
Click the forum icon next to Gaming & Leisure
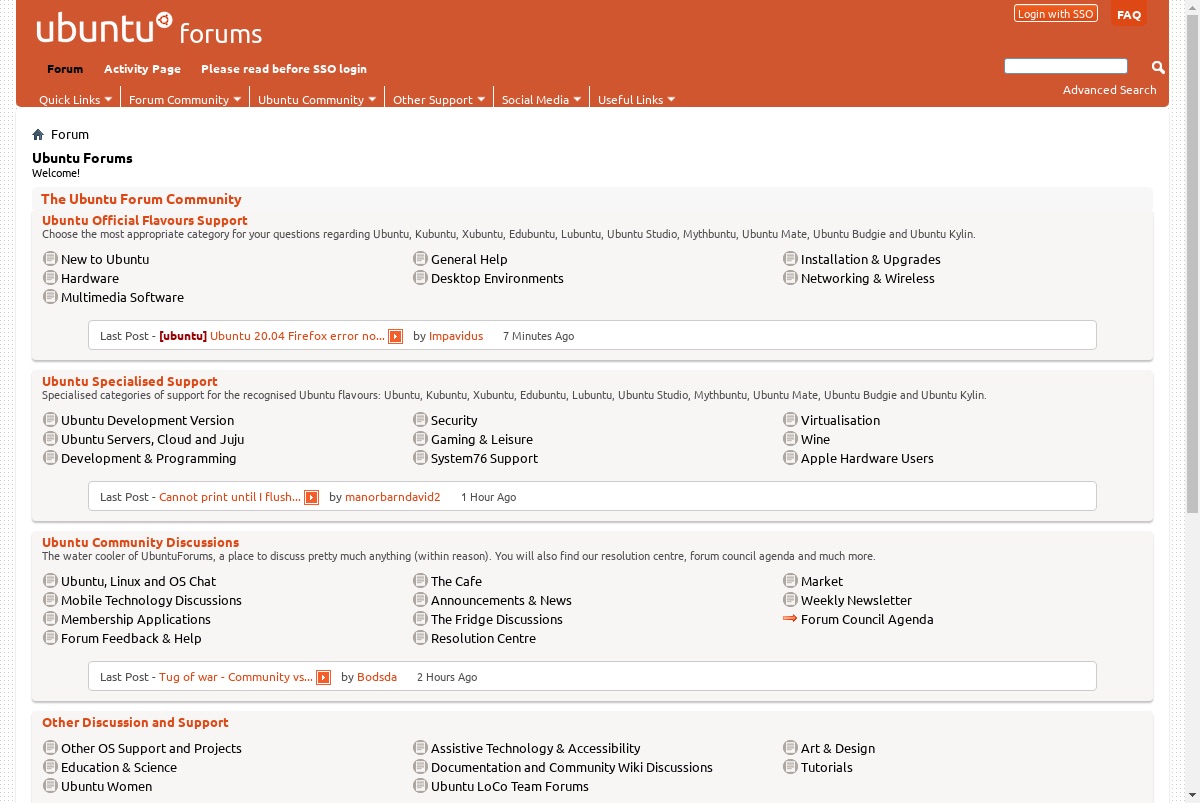[420, 438]
